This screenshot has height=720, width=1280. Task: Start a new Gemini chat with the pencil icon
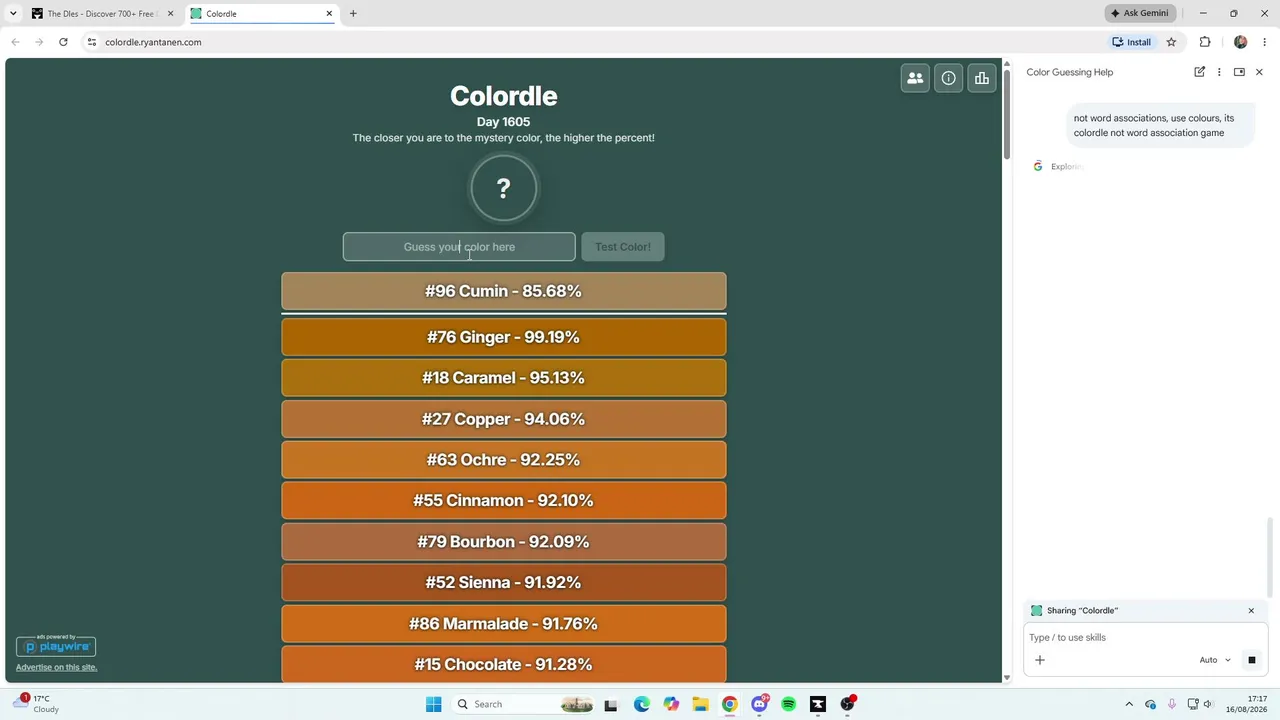(1199, 72)
